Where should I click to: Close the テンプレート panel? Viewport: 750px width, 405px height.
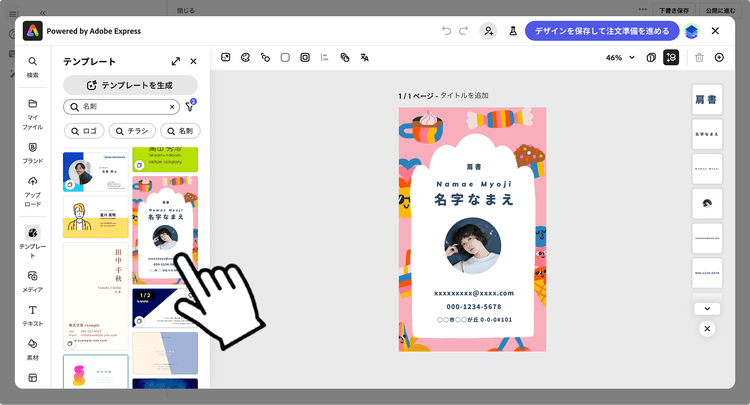click(x=193, y=61)
